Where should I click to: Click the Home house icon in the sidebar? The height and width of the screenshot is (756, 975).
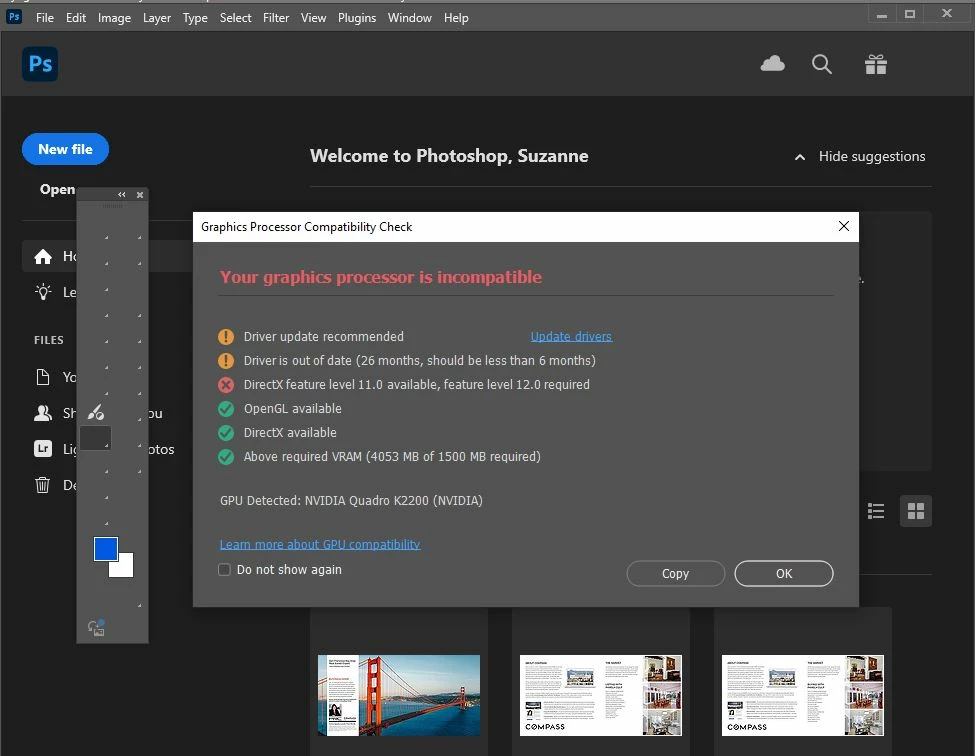(43, 256)
